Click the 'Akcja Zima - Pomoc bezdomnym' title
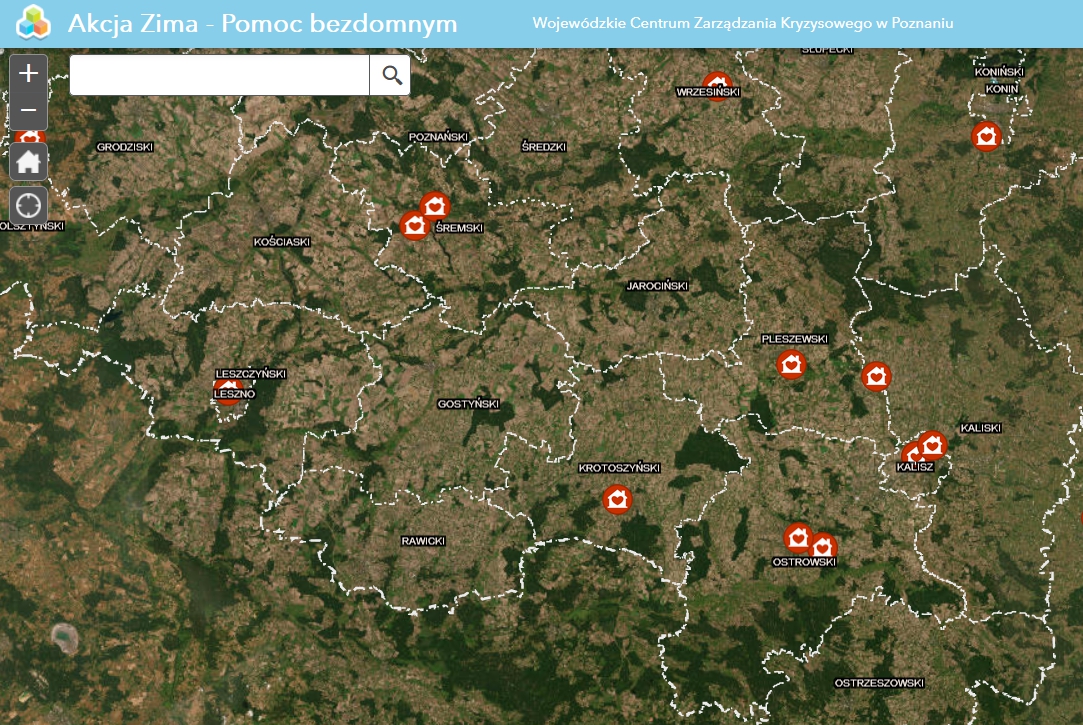Image resolution: width=1083 pixels, height=725 pixels. pos(262,23)
